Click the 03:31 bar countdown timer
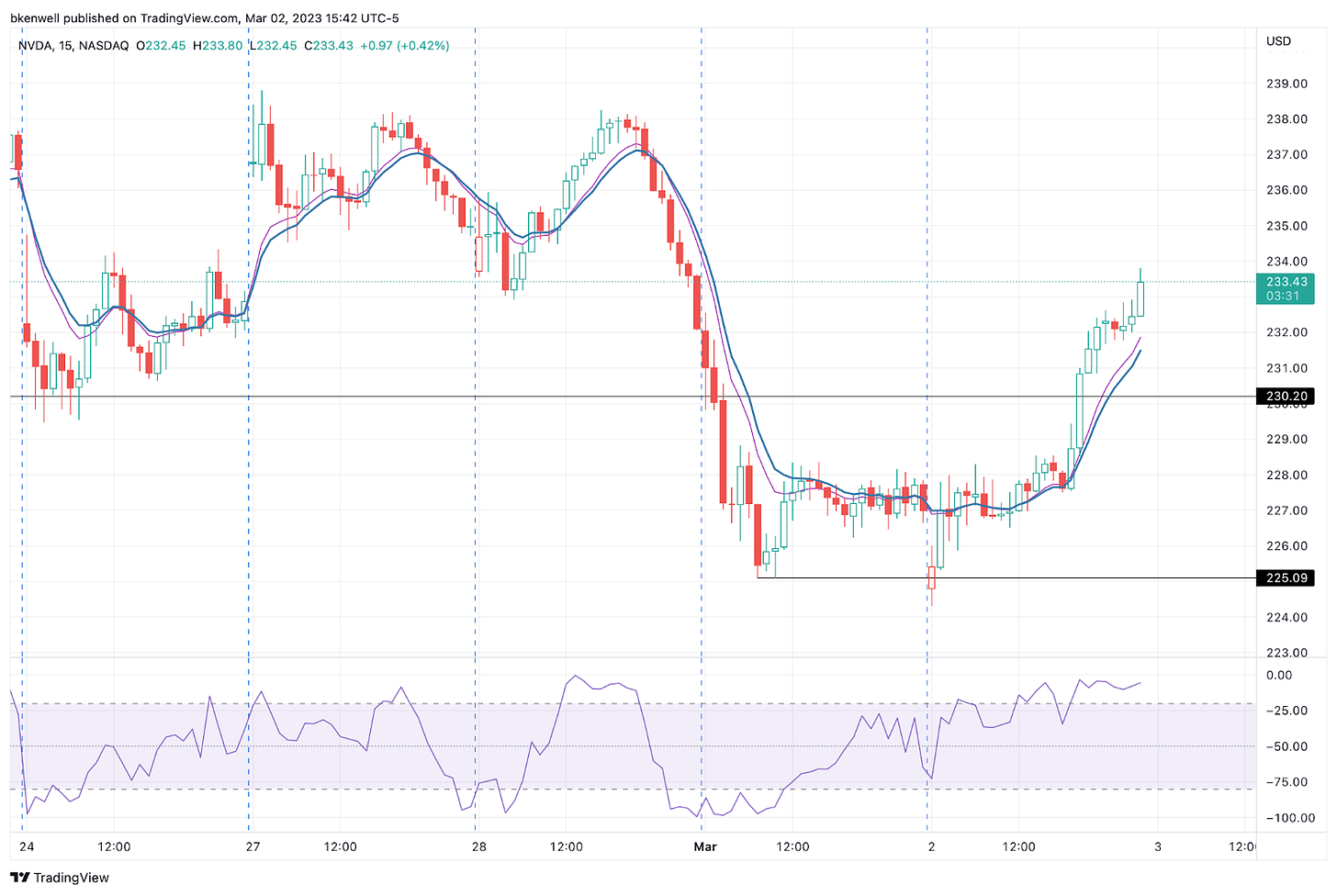1337x896 pixels. pyautogui.click(x=1282, y=296)
